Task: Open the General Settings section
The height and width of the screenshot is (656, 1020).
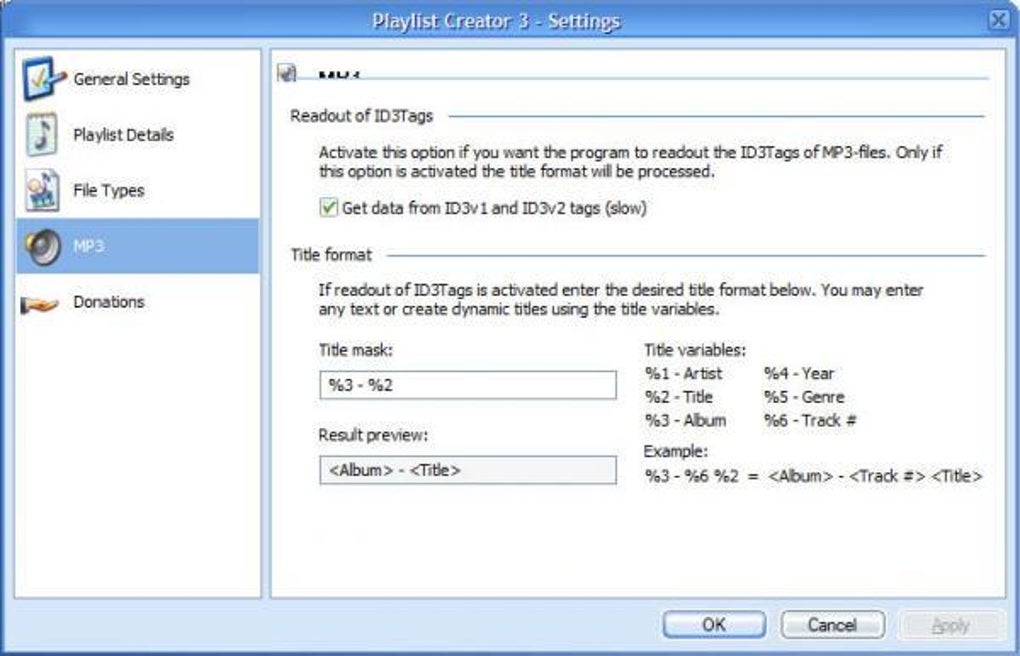Action: pos(137,79)
